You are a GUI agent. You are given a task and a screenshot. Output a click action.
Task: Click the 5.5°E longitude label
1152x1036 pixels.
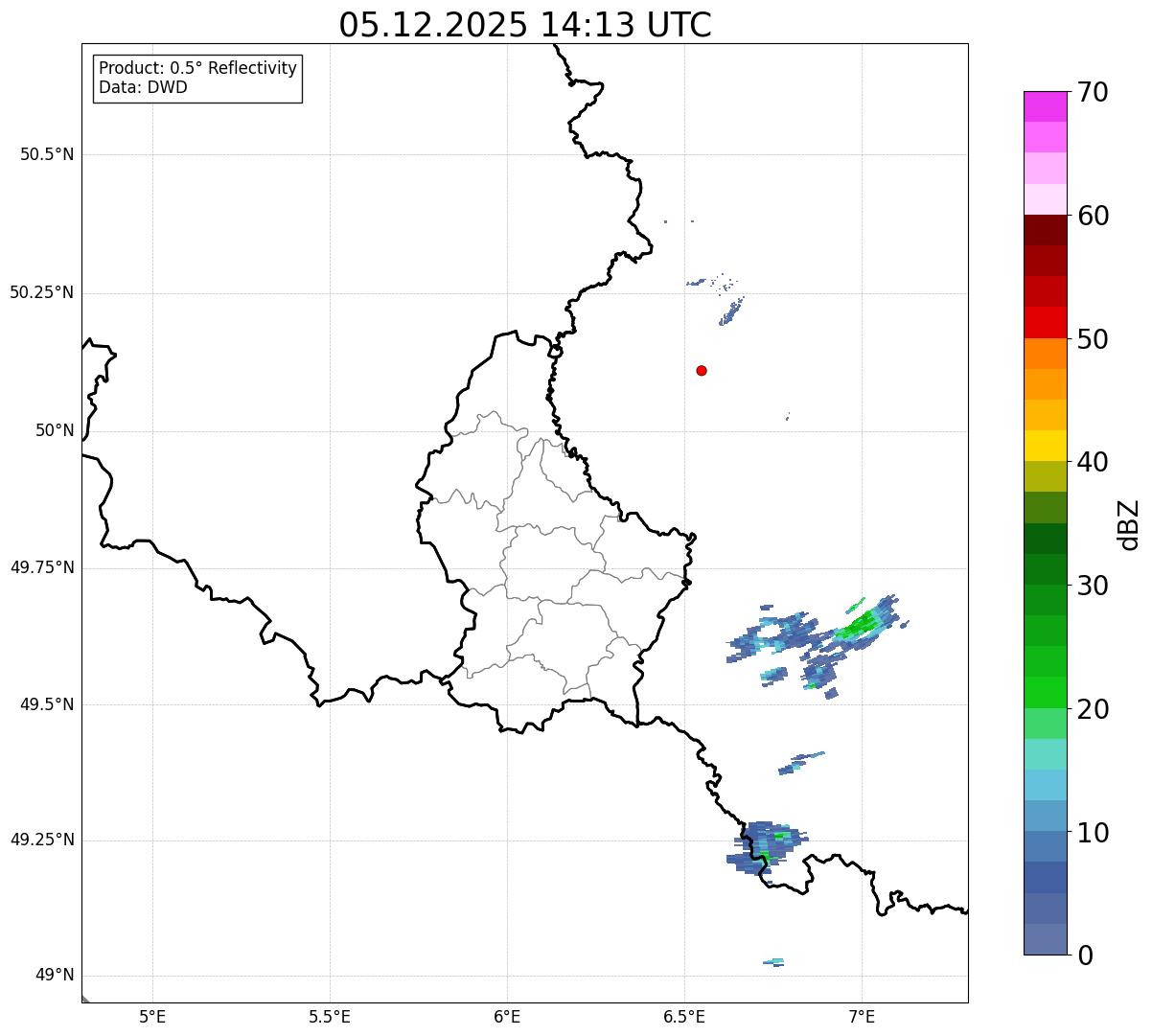click(330, 1016)
